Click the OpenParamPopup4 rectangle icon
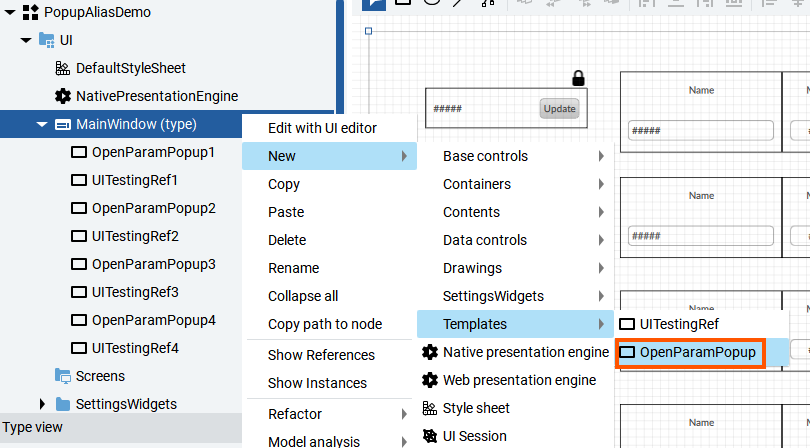This screenshot has height=448, width=810. (x=79, y=320)
